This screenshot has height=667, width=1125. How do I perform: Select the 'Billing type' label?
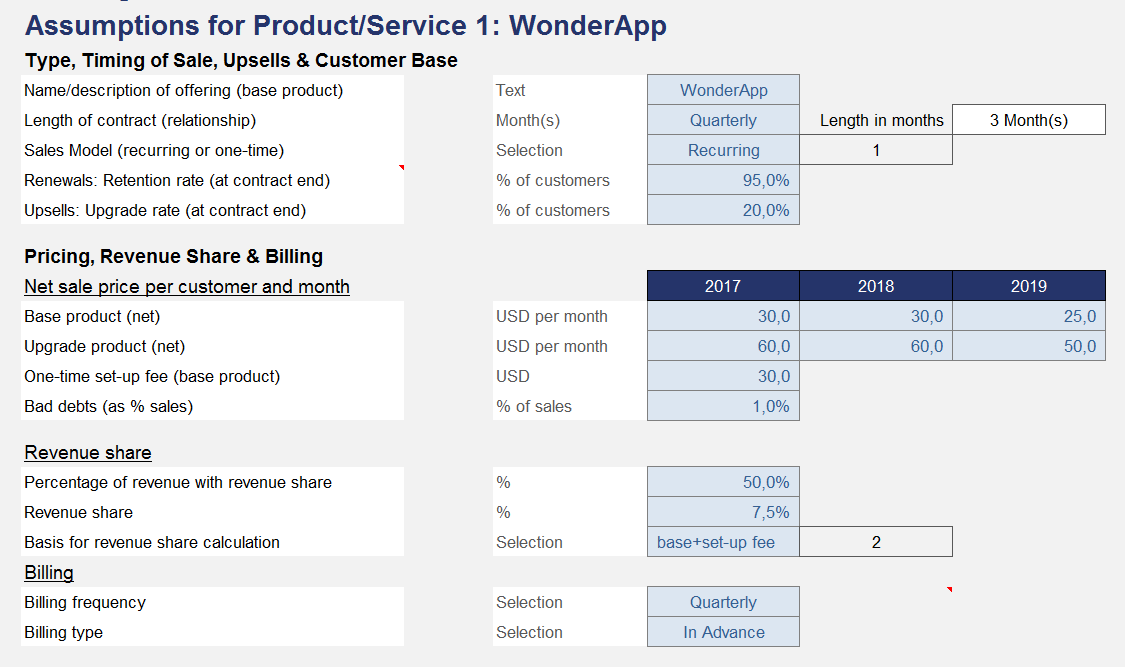click(63, 633)
